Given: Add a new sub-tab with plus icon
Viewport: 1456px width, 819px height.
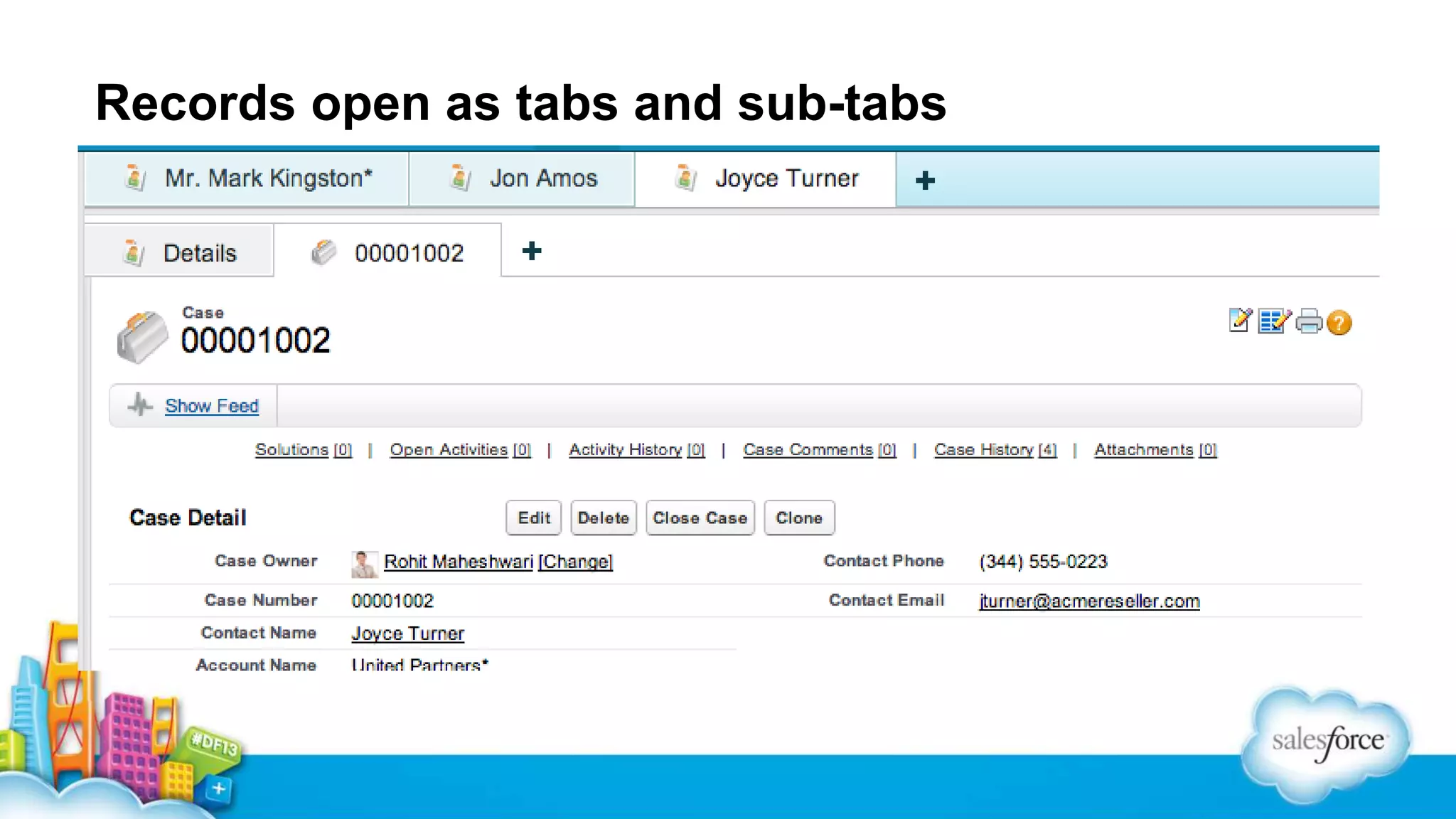Looking at the screenshot, I should [532, 250].
